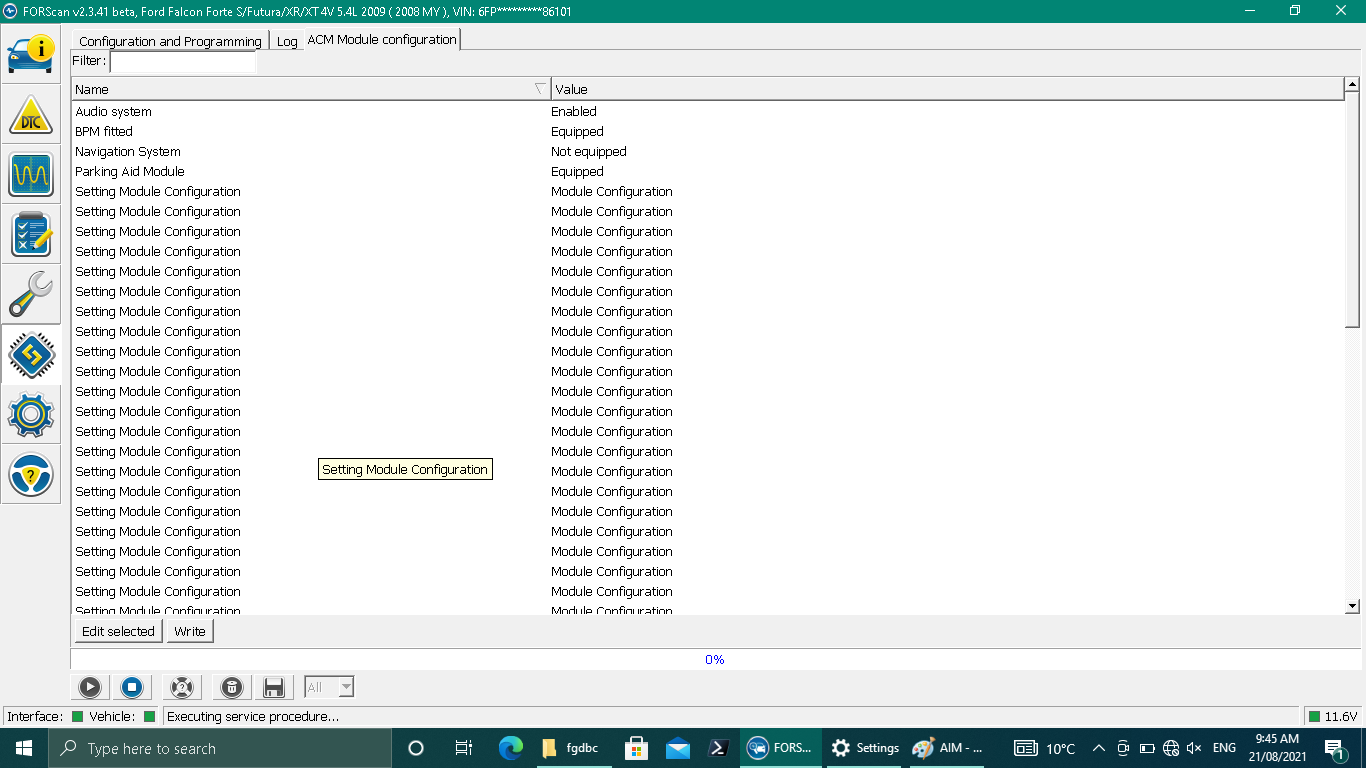Image resolution: width=1366 pixels, height=768 pixels.
Task: Open Cortana circle icon on taskbar
Action: (416, 748)
